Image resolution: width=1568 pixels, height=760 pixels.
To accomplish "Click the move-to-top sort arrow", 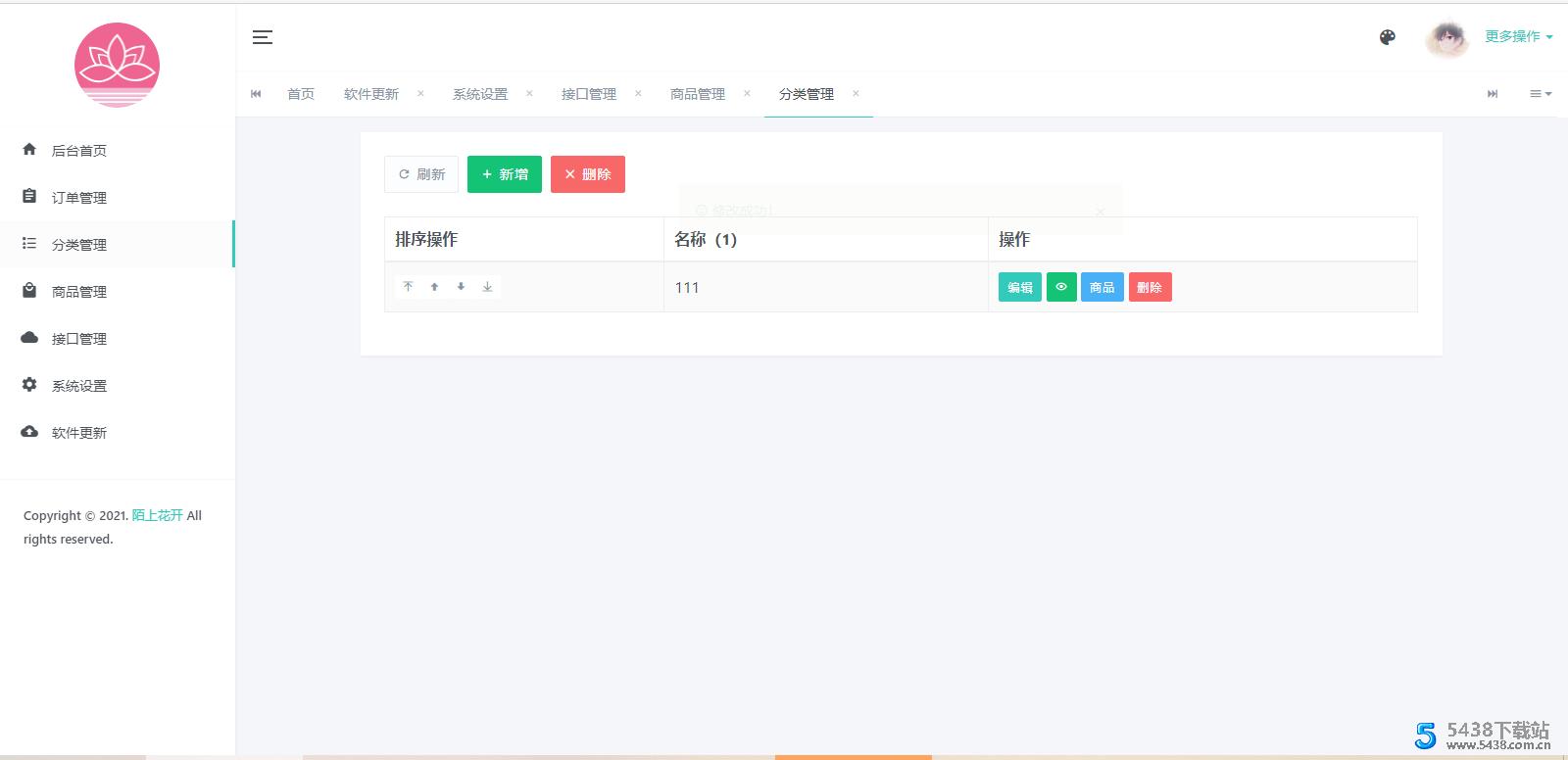I will pyautogui.click(x=408, y=287).
